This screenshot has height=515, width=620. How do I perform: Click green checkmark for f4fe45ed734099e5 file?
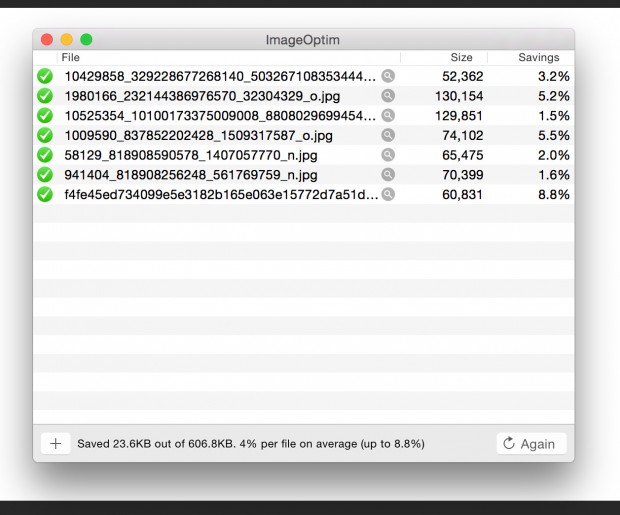(45, 194)
